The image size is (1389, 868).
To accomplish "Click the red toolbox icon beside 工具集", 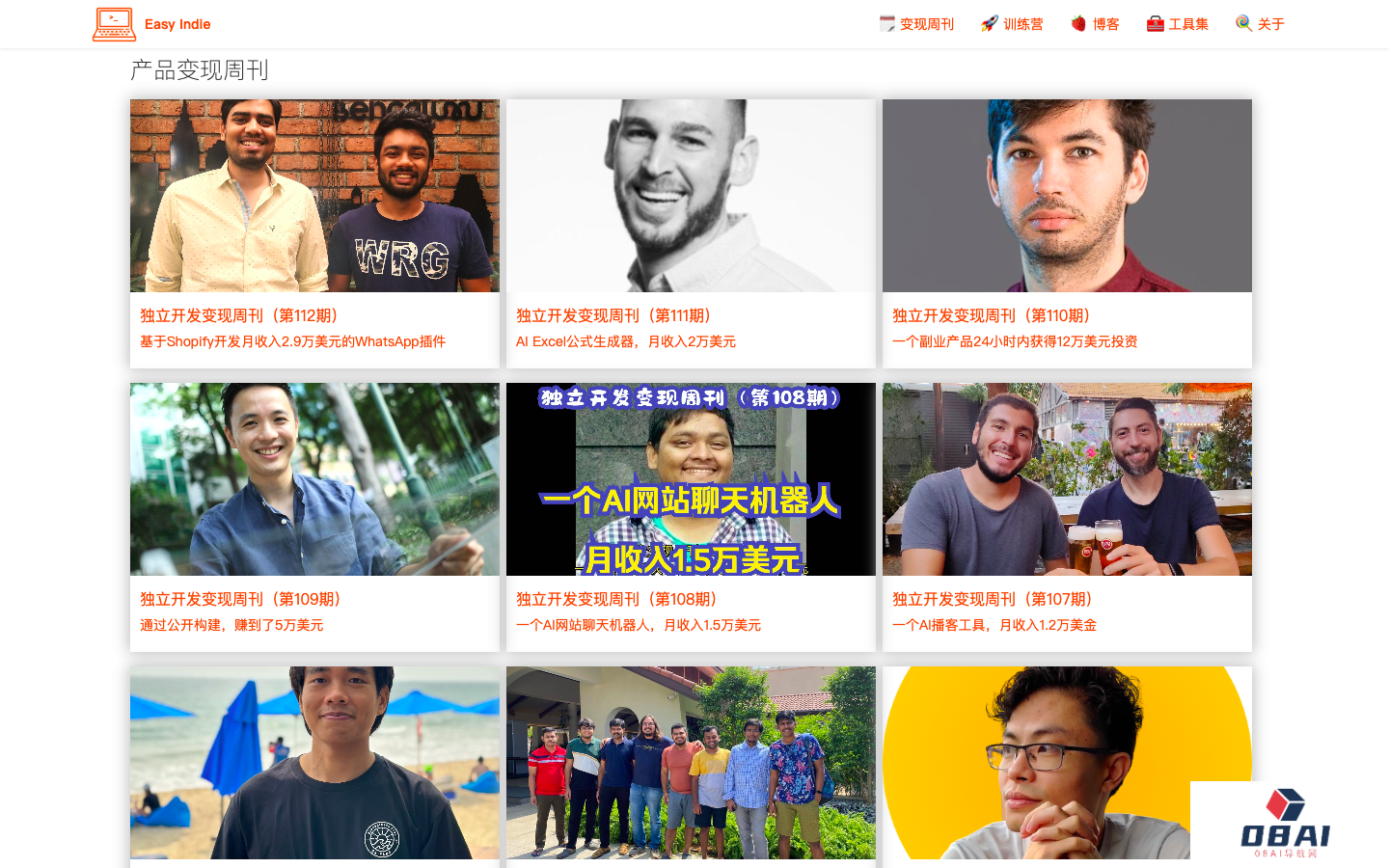I will [x=1156, y=23].
